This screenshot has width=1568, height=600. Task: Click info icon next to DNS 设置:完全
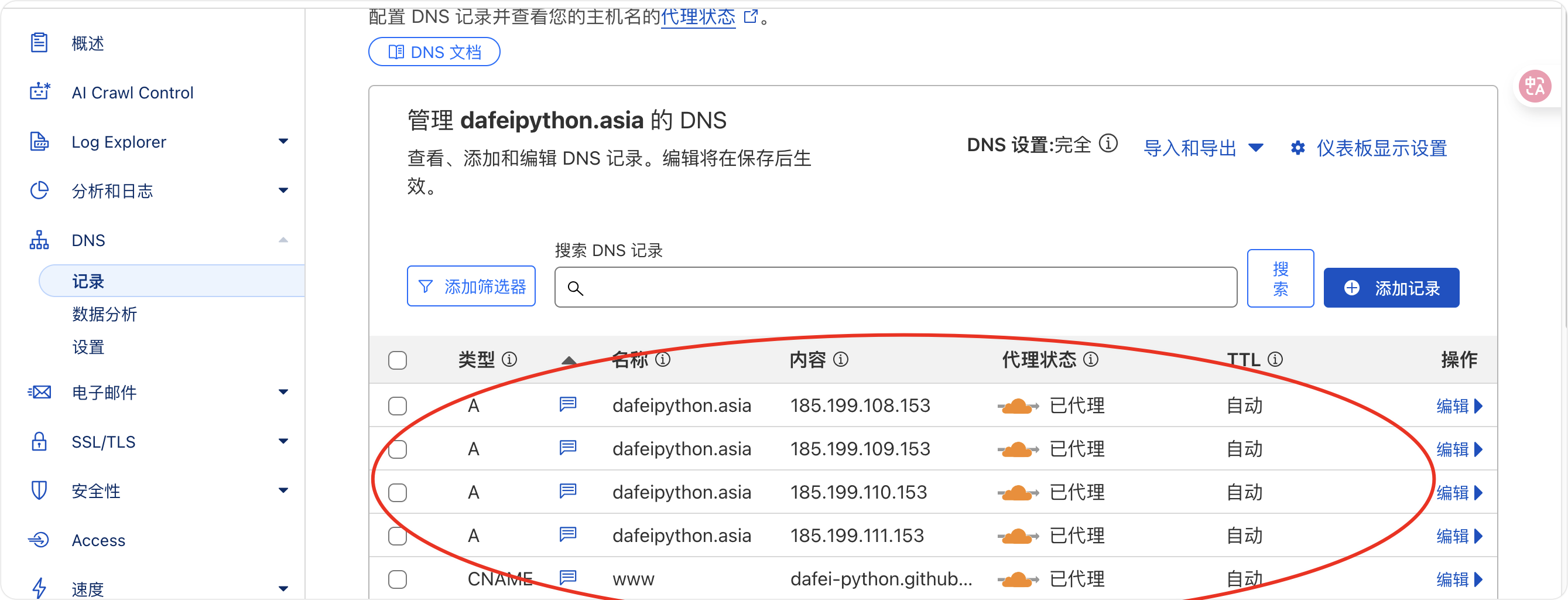tap(1108, 144)
